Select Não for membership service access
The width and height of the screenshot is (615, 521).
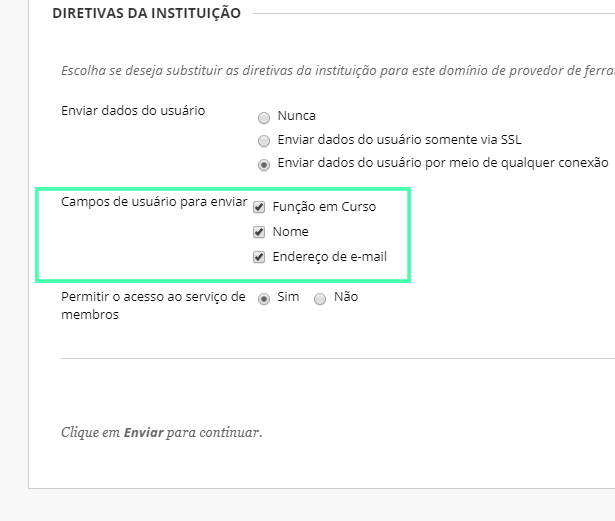coord(320,299)
